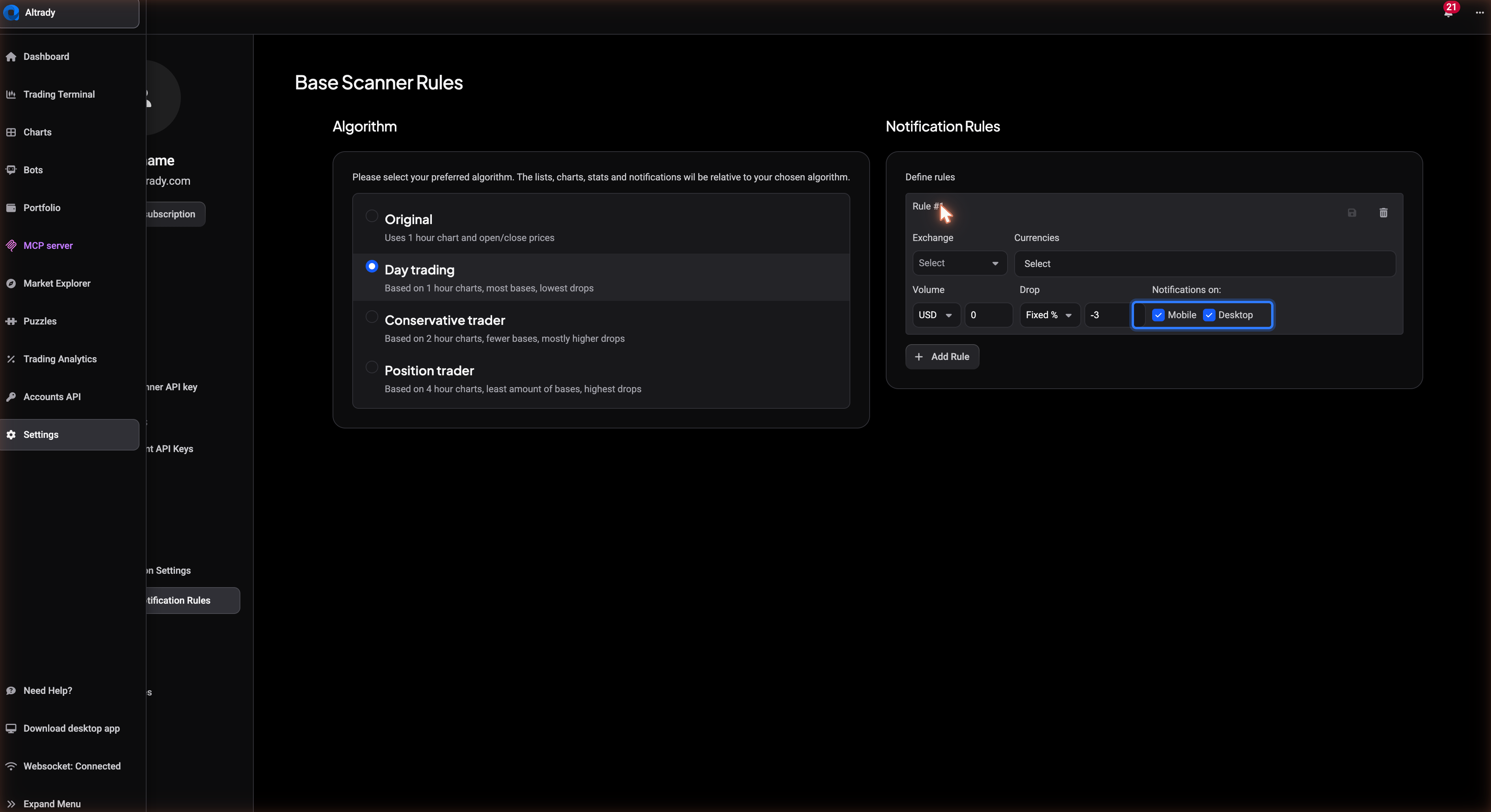Click the API Keys settings entry
Screen dimensions: 1491x812
coord(169,449)
